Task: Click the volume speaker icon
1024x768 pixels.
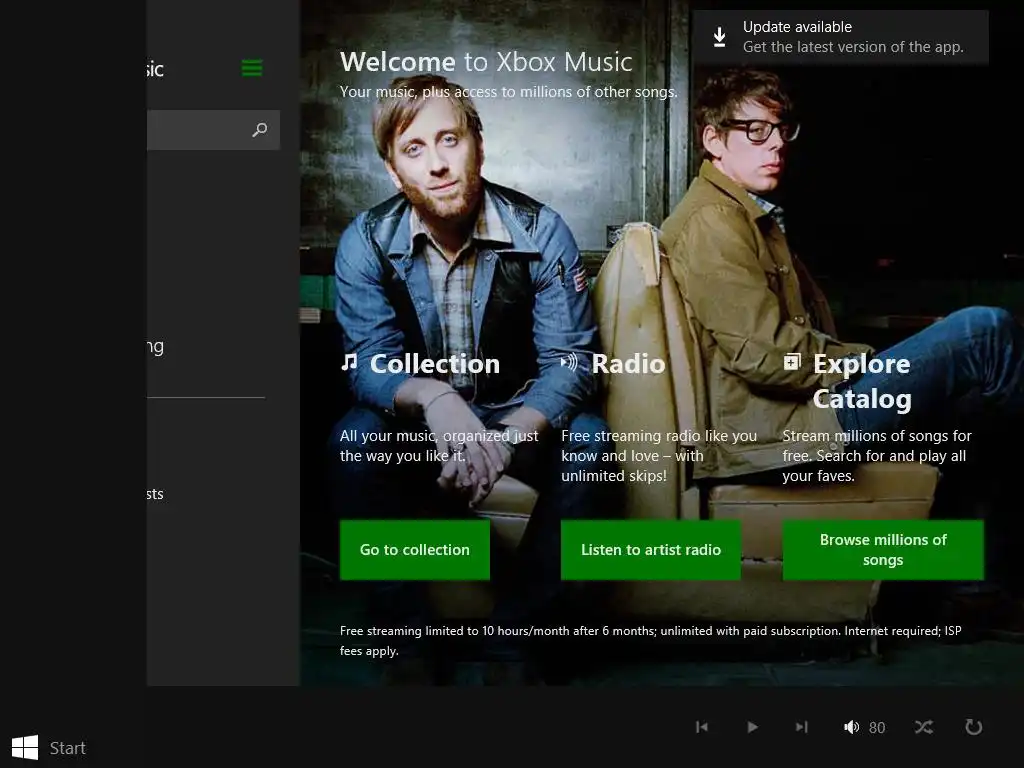Action: point(851,727)
